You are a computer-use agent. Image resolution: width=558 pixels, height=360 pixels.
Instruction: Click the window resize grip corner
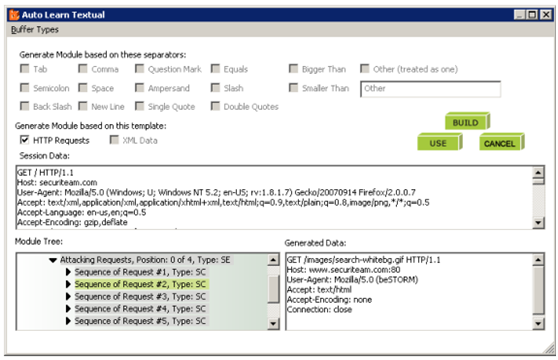pos(549,349)
